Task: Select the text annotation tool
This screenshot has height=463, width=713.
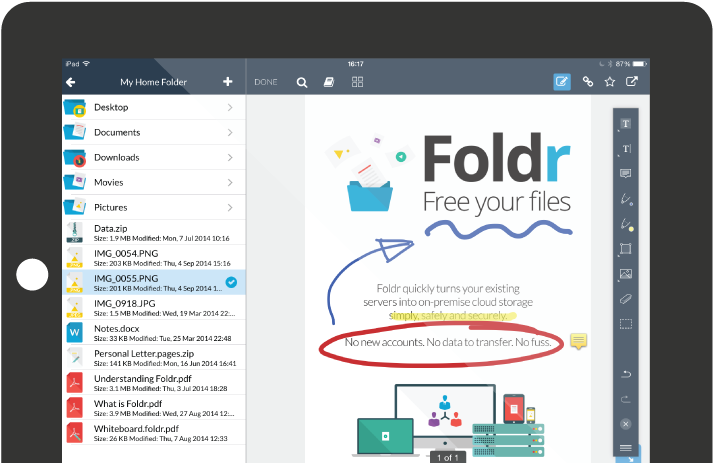Action: (626, 124)
